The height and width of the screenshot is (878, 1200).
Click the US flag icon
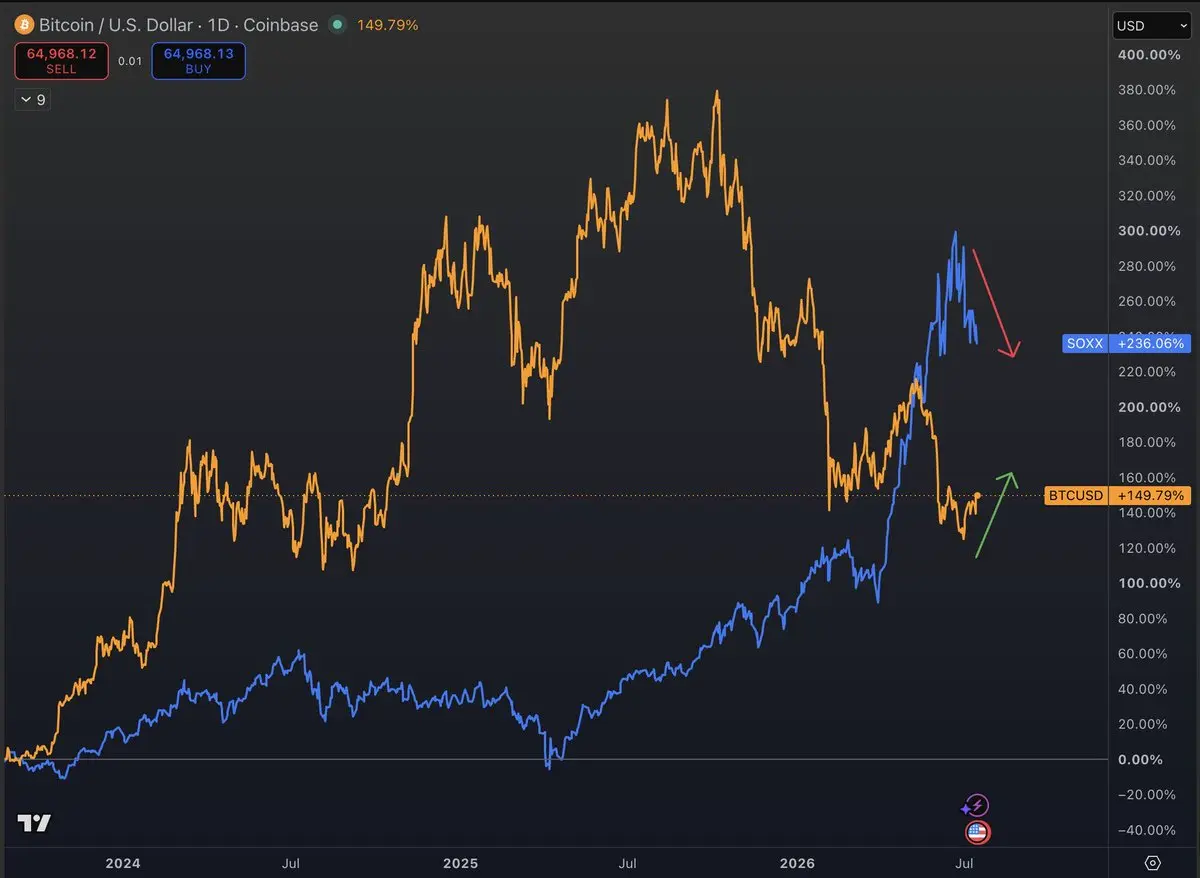(977, 832)
